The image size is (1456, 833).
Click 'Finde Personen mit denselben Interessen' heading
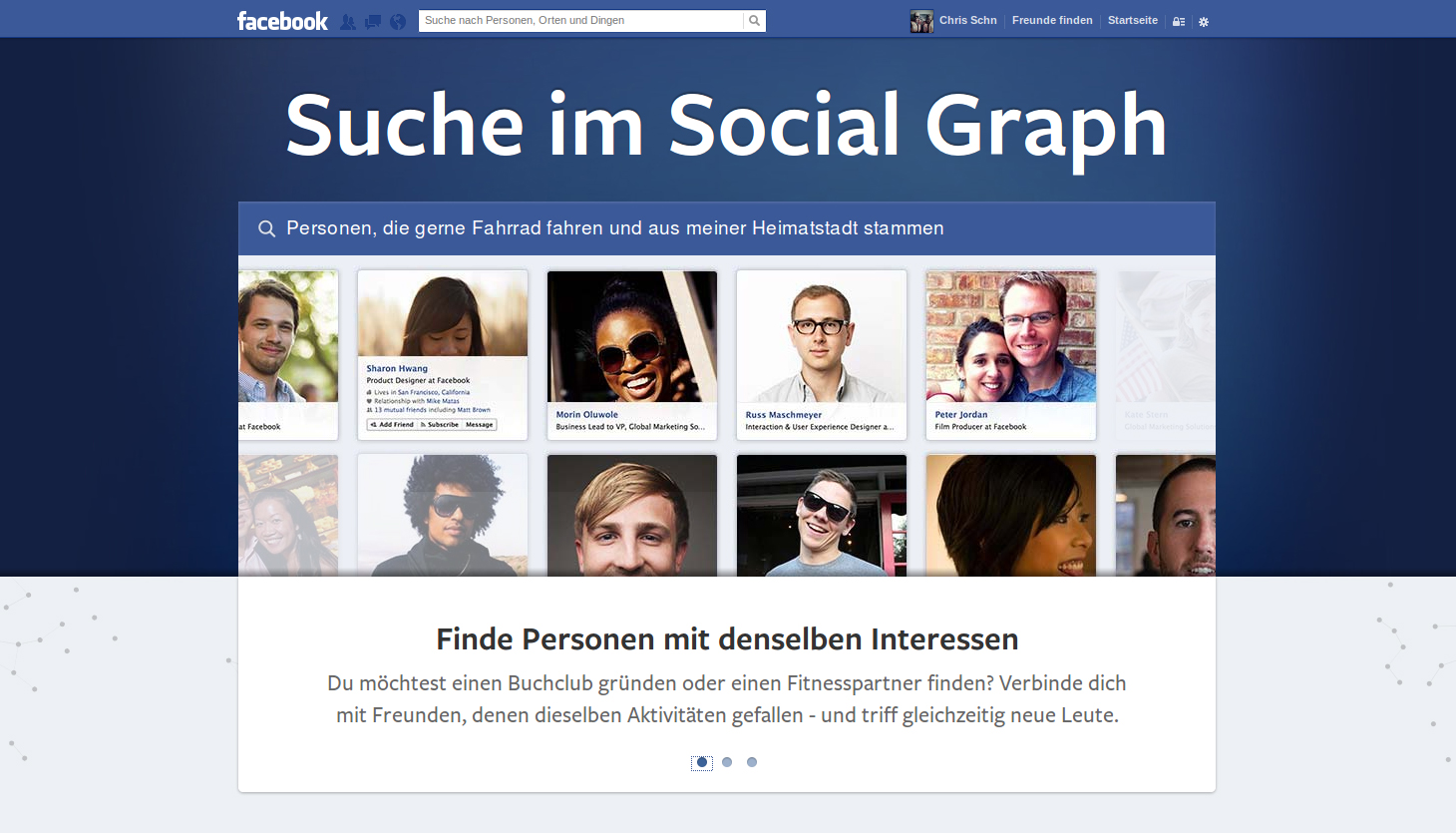click(727, 638)
